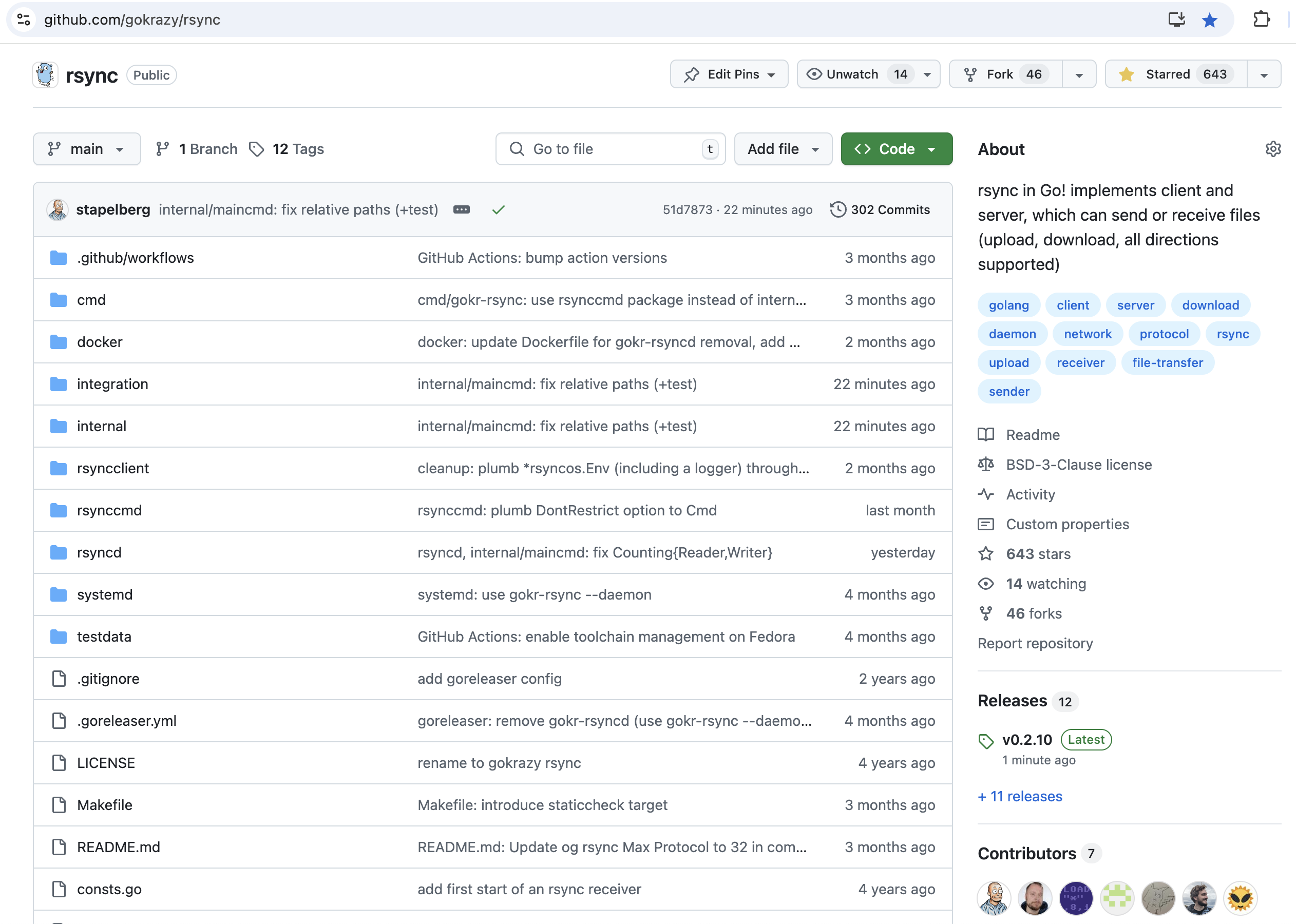Select the file-transfer topic tag
The width and height of the screenshot is (1296, 924).
click(x=1167, y=362)
